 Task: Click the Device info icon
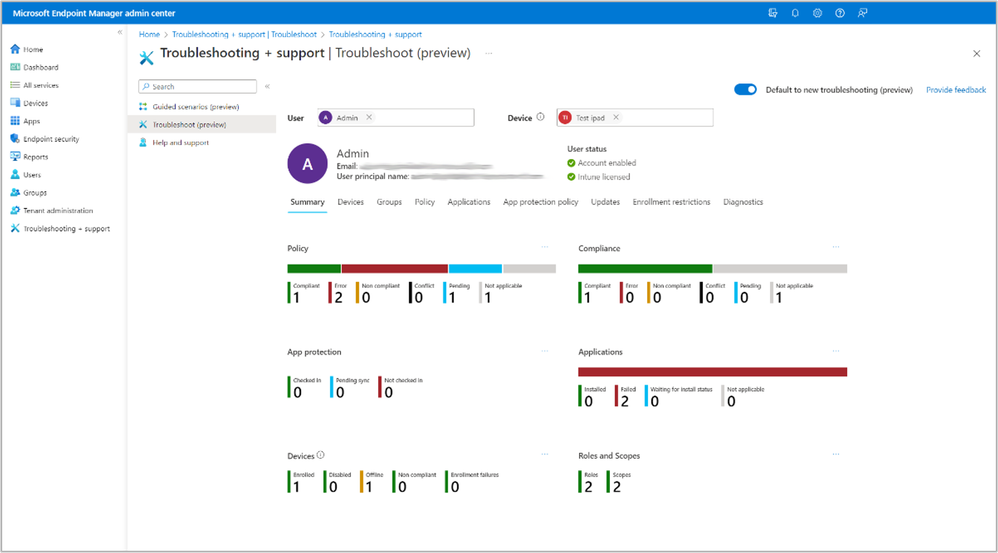pos(540,116)
